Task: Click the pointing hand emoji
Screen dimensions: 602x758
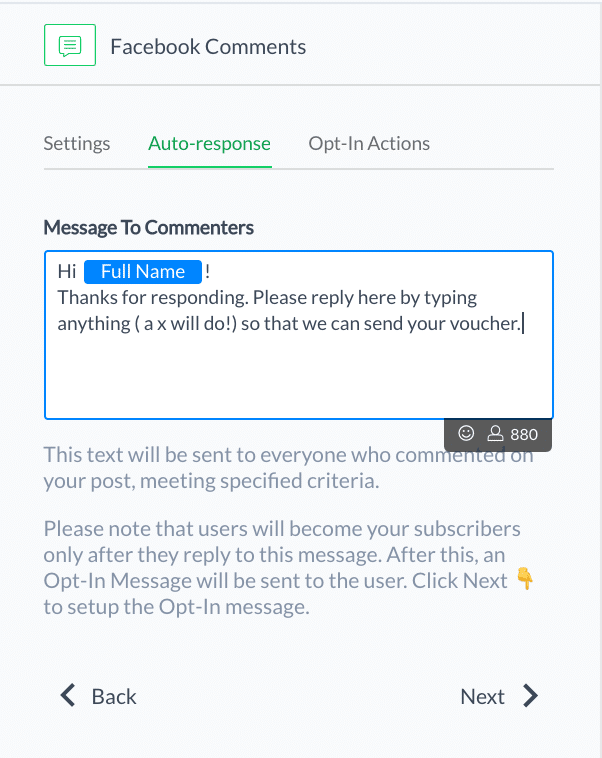Action: [x=525, y=578]
